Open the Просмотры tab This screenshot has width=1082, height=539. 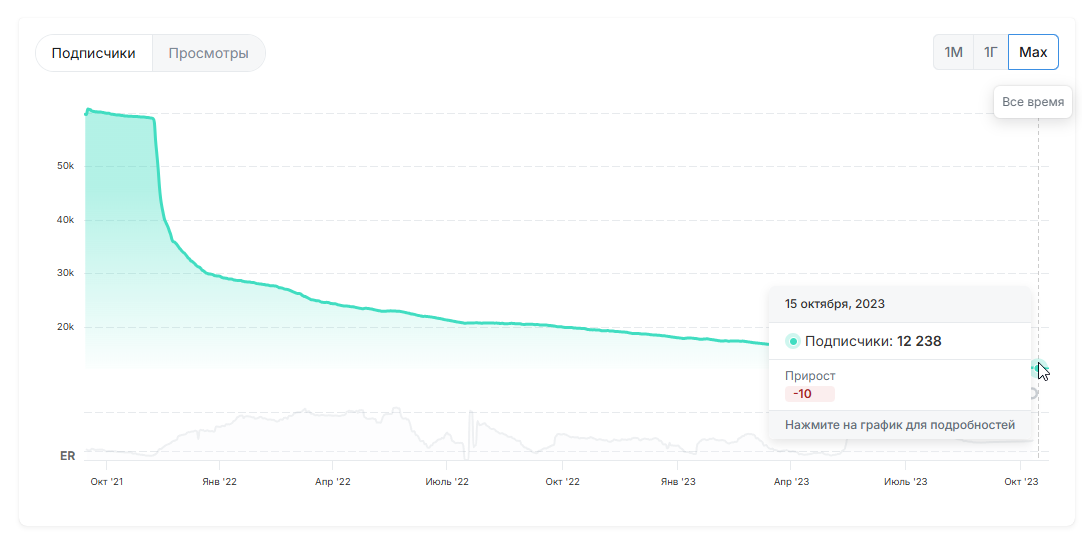[208, 53]
